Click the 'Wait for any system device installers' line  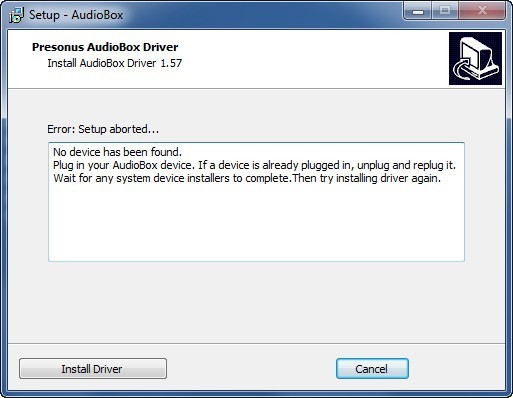(x=247, y=178)
